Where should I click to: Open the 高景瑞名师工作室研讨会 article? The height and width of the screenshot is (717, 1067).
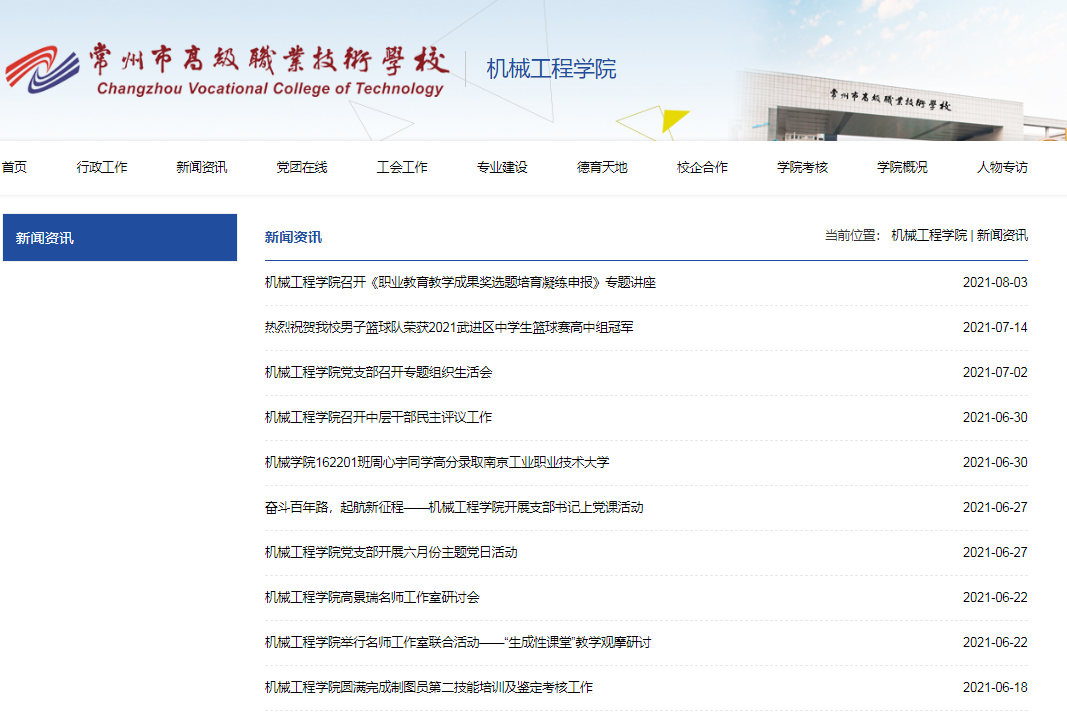[372, 598]
